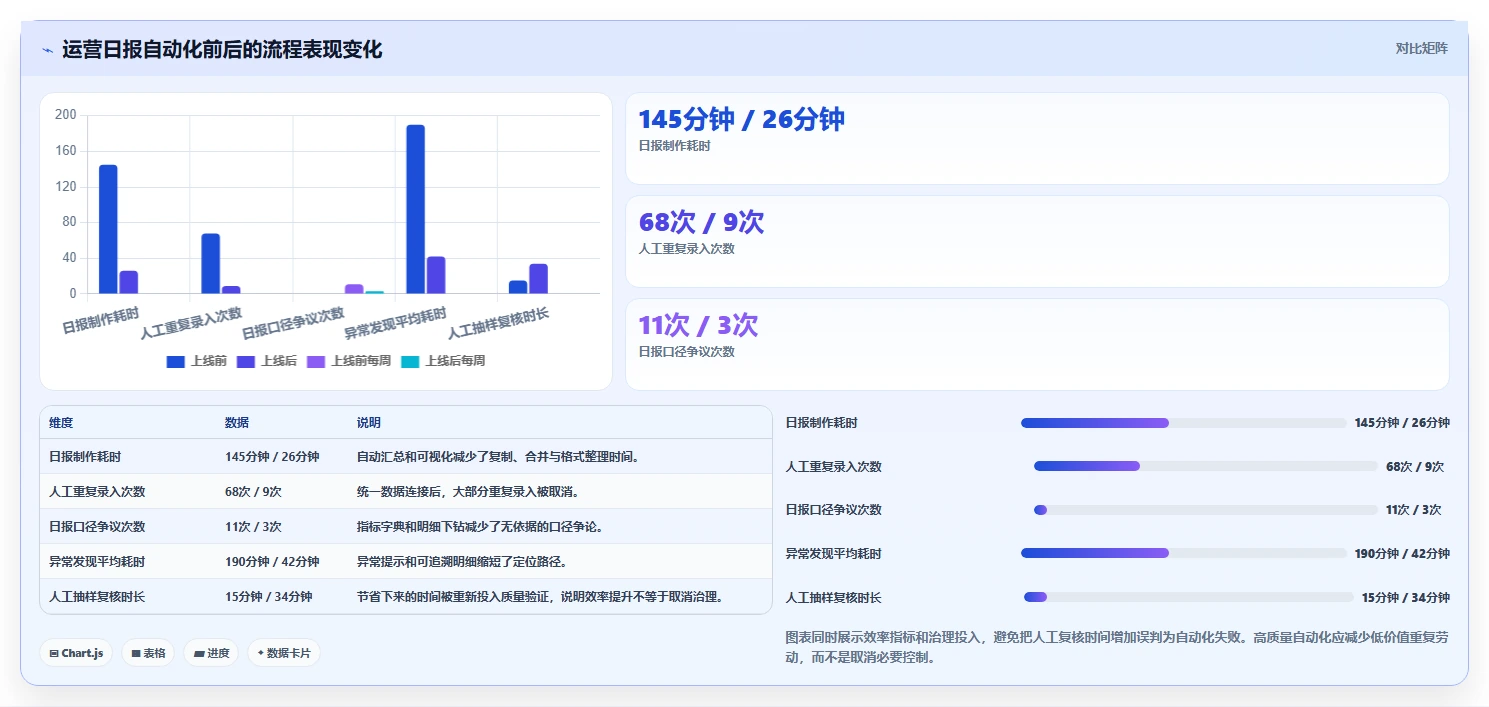Open the 11次 / 3次 data card
Screen dimensions: 1489x707
(1037, 344)
